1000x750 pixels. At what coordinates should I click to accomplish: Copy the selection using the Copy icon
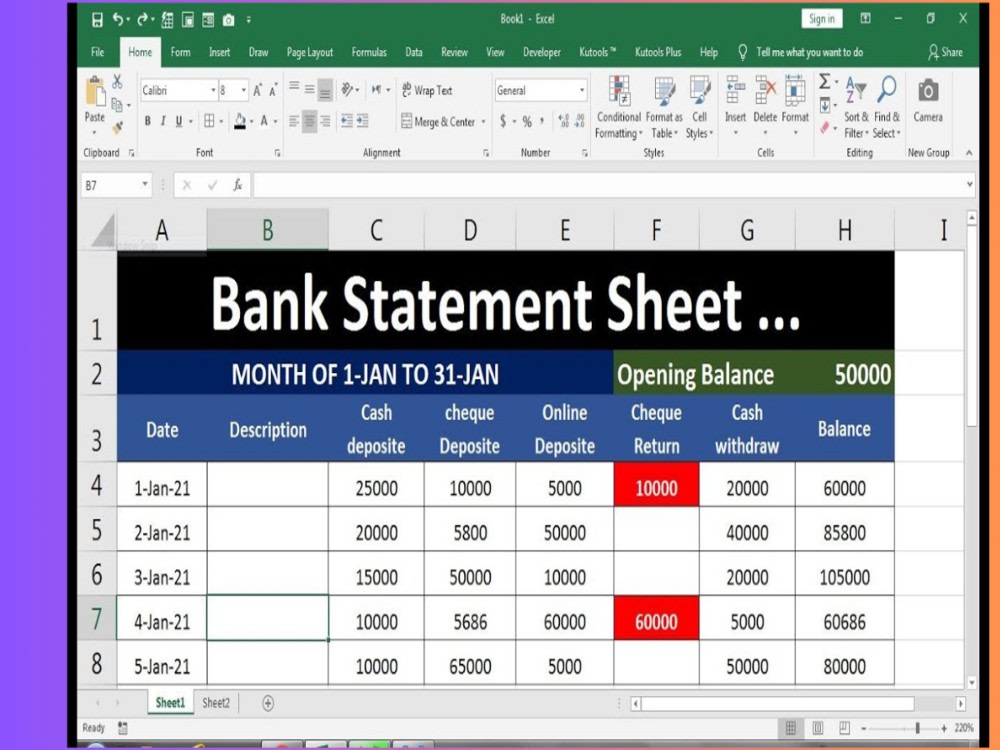click(x=117, y=105)
